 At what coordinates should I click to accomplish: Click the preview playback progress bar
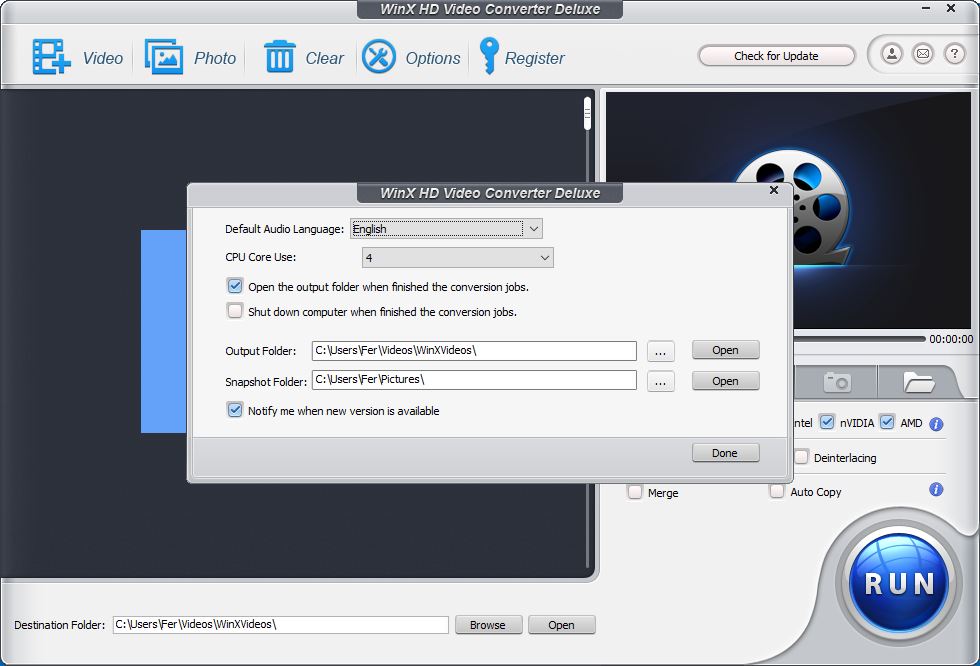pos(859,339)
